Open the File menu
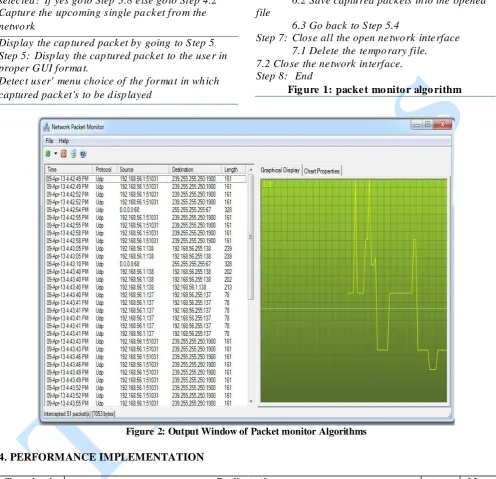 pyautogui.click(x=49, y=141)
